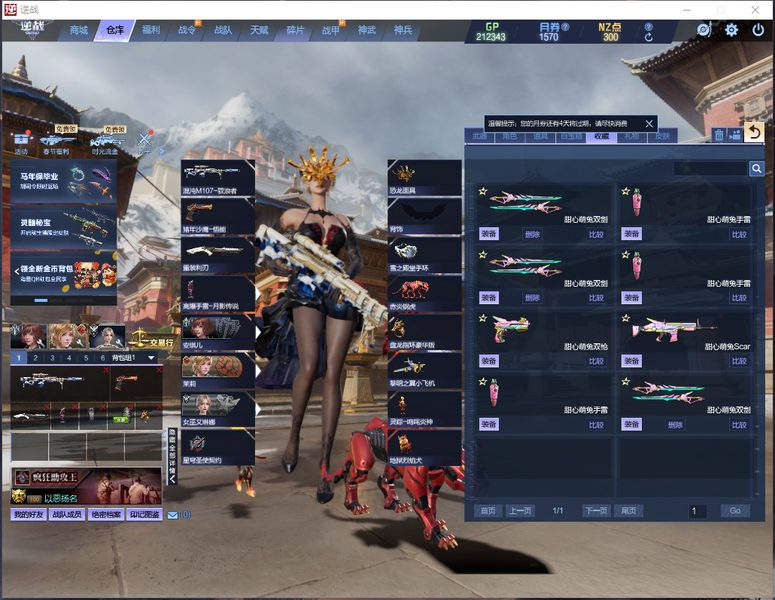This screenshot has width=775, height=600.
Task: Select the 雷之殿堂手环 bracelet slot
Action: [425, 255]
